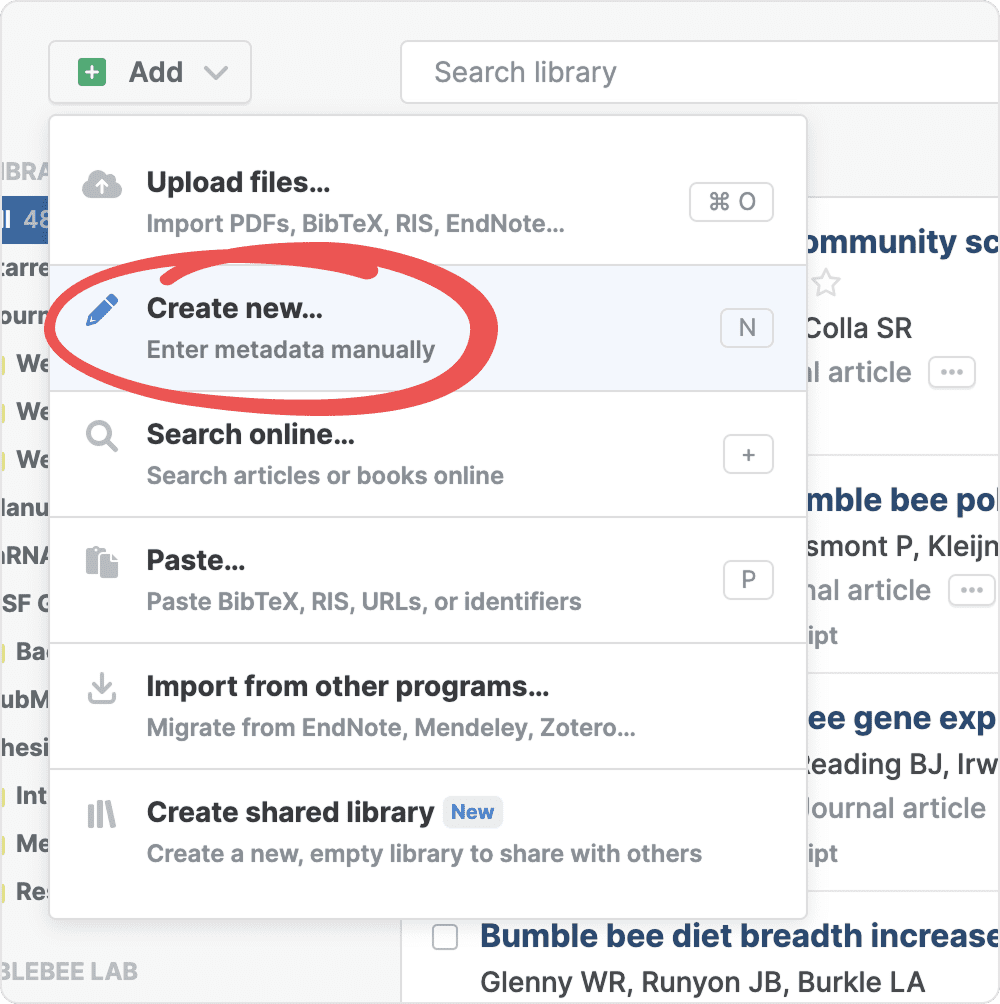The image size is (1000, 1004).
Task: Click the cloud upload icon
Action: click(x=102, y=185)
